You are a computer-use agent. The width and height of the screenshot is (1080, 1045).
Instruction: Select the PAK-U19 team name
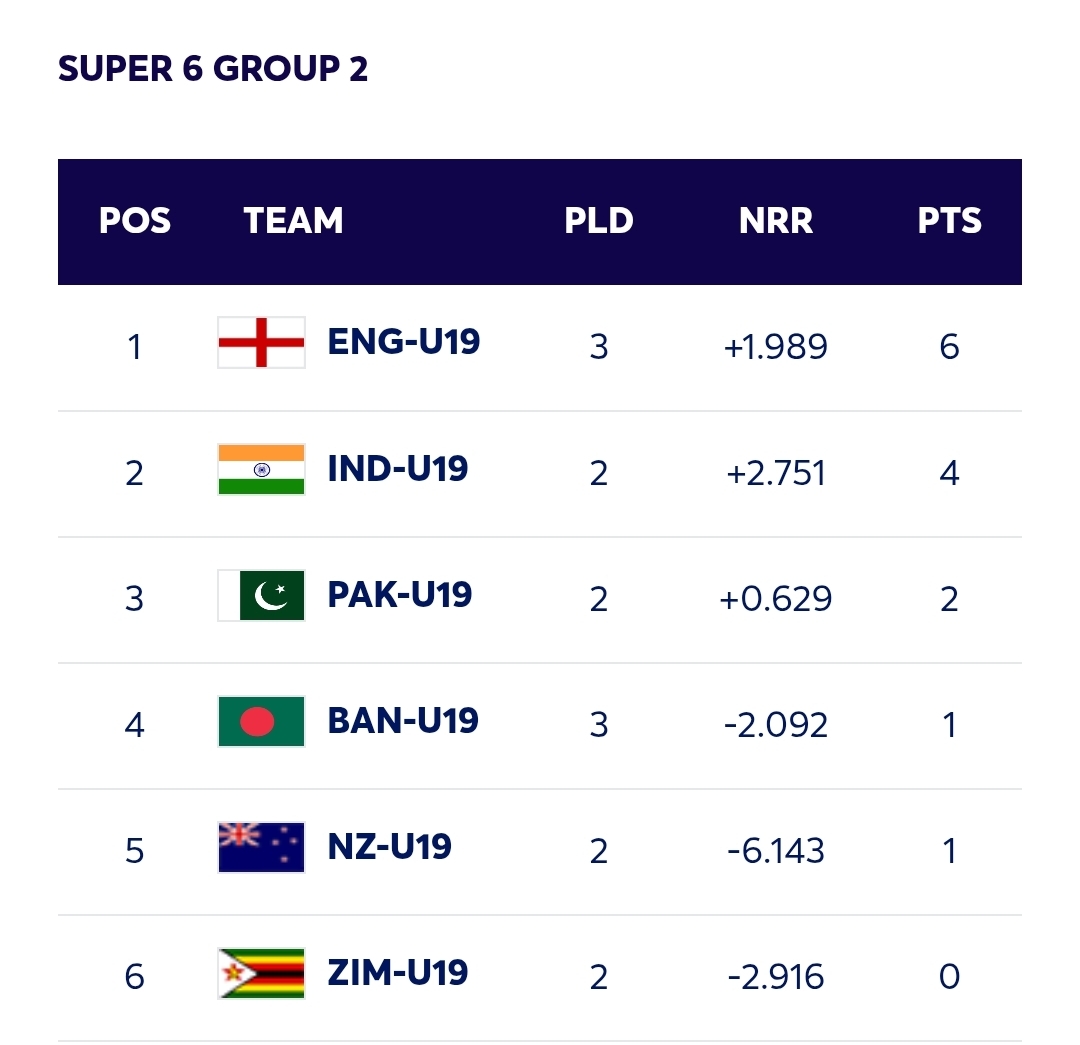400,594
